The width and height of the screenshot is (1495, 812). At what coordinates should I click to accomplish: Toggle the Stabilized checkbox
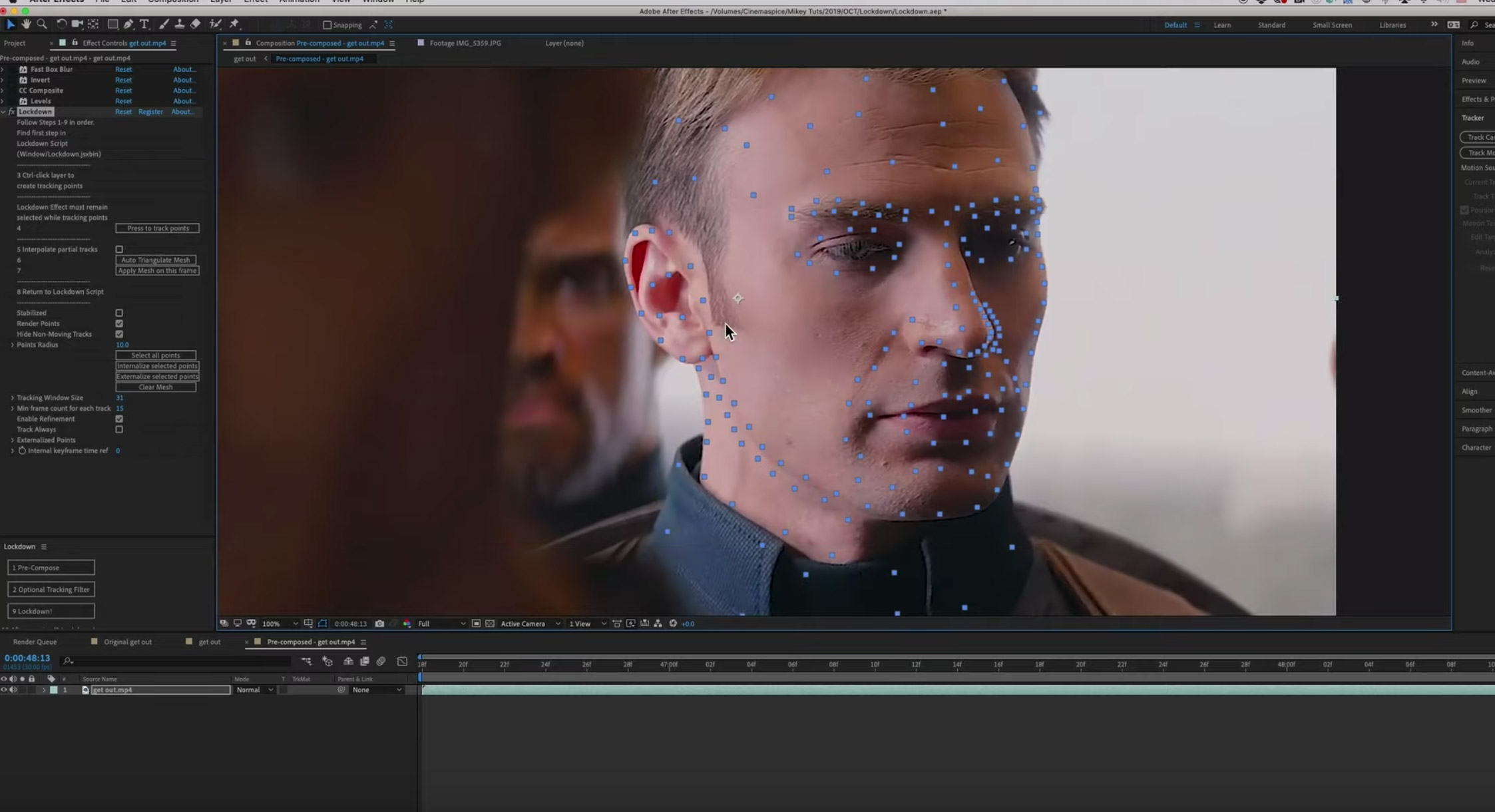click(119, 313)
